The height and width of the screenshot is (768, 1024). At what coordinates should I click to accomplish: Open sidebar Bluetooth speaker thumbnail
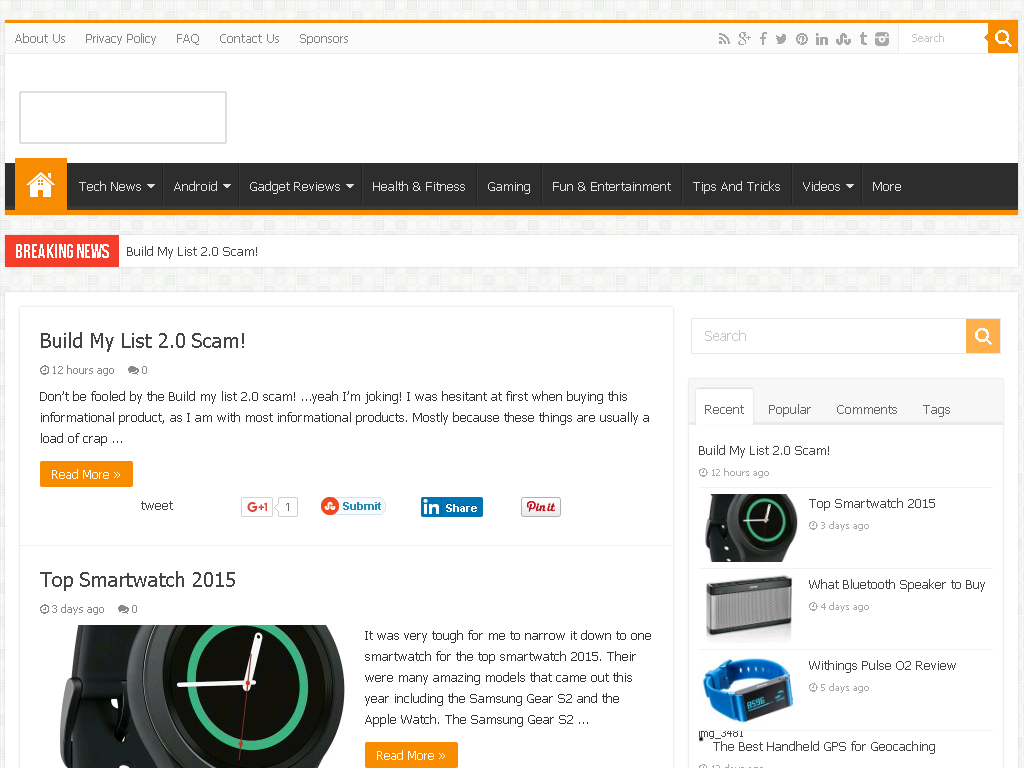coord(750,609)
